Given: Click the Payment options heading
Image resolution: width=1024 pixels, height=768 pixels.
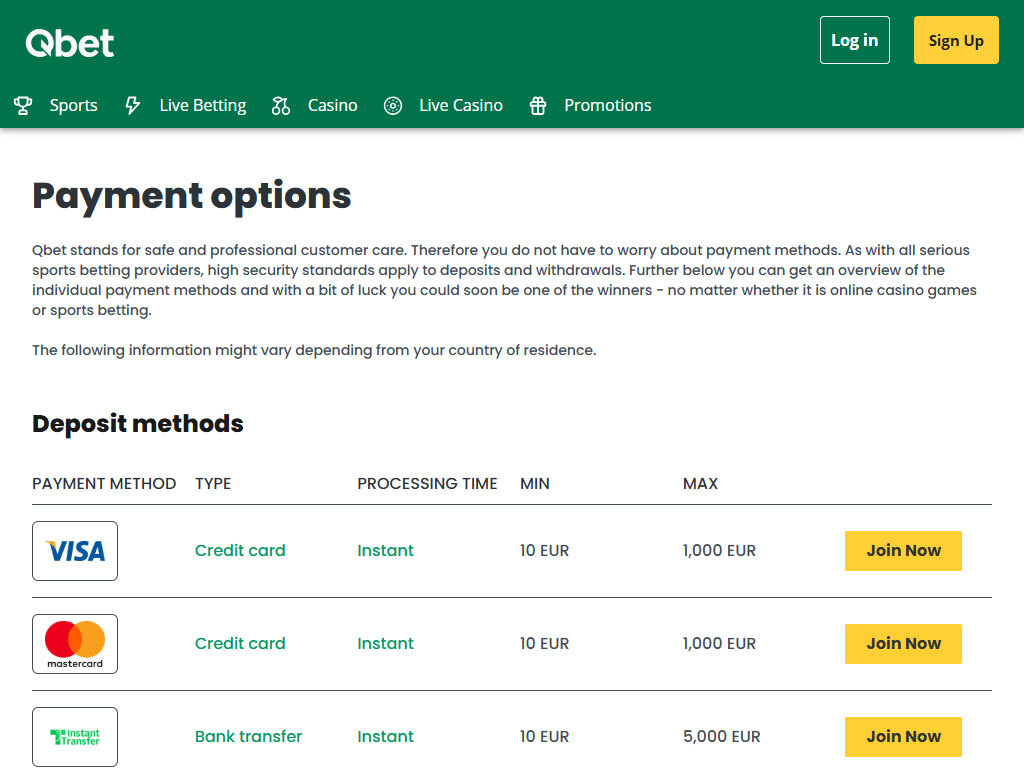Looking at the screenshot, I should (191, 196).
